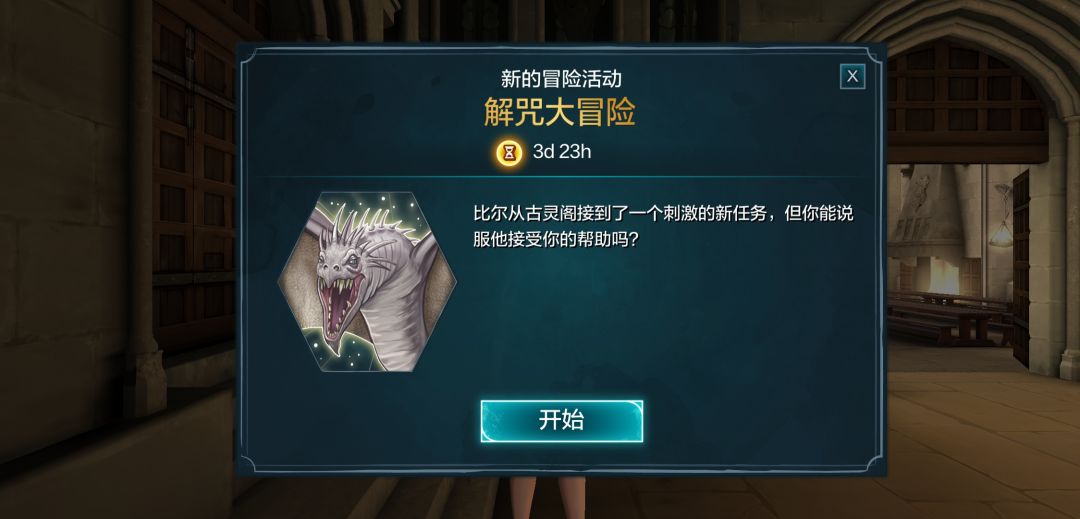Viewport: 1080px width, 519px height.
Task: Click the 3d 23h countdown text
Action: point(562,152)
